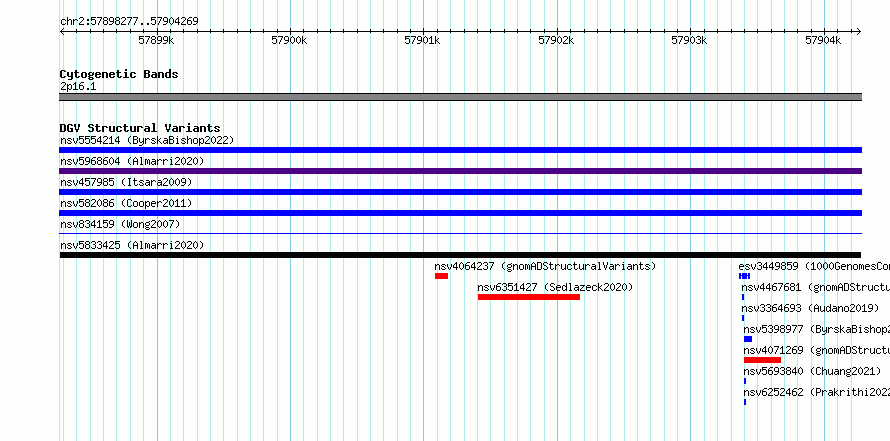Select the blue block under nsv5398977

pyautogui.click(x=748, y=339)
